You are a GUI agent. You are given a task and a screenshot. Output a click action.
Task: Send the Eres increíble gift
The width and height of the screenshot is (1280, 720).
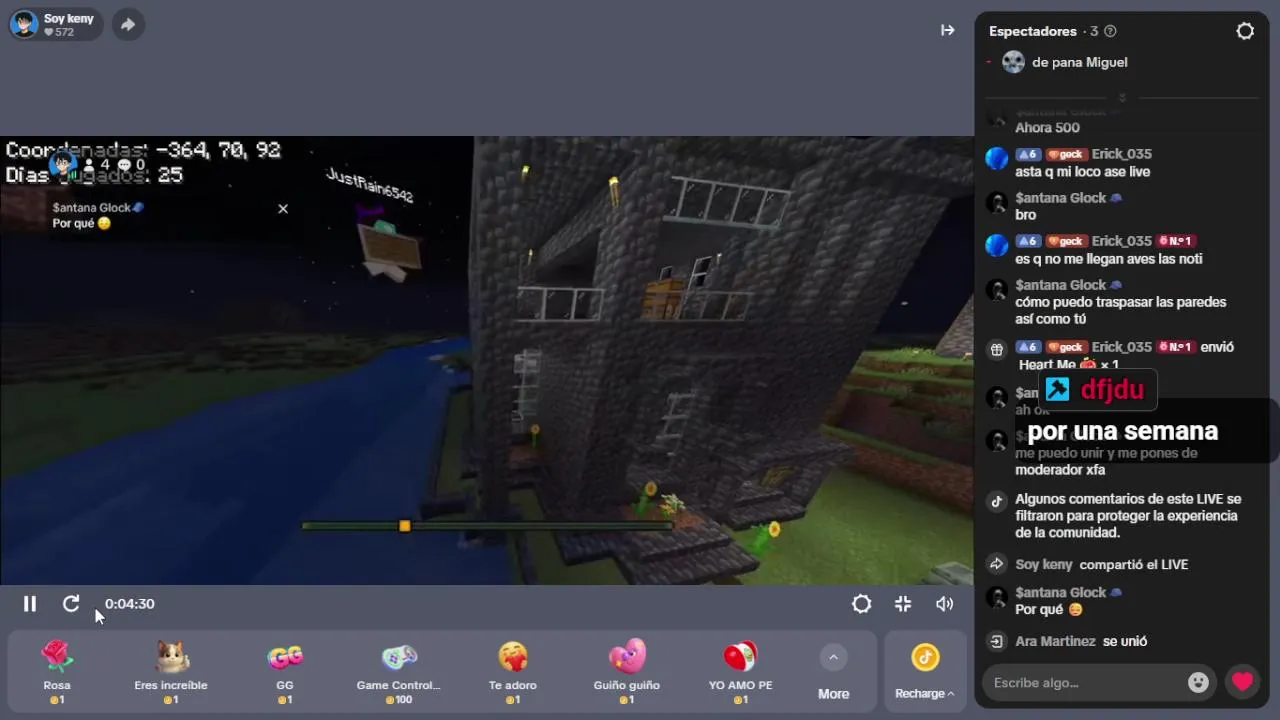(x=171, y=672)
